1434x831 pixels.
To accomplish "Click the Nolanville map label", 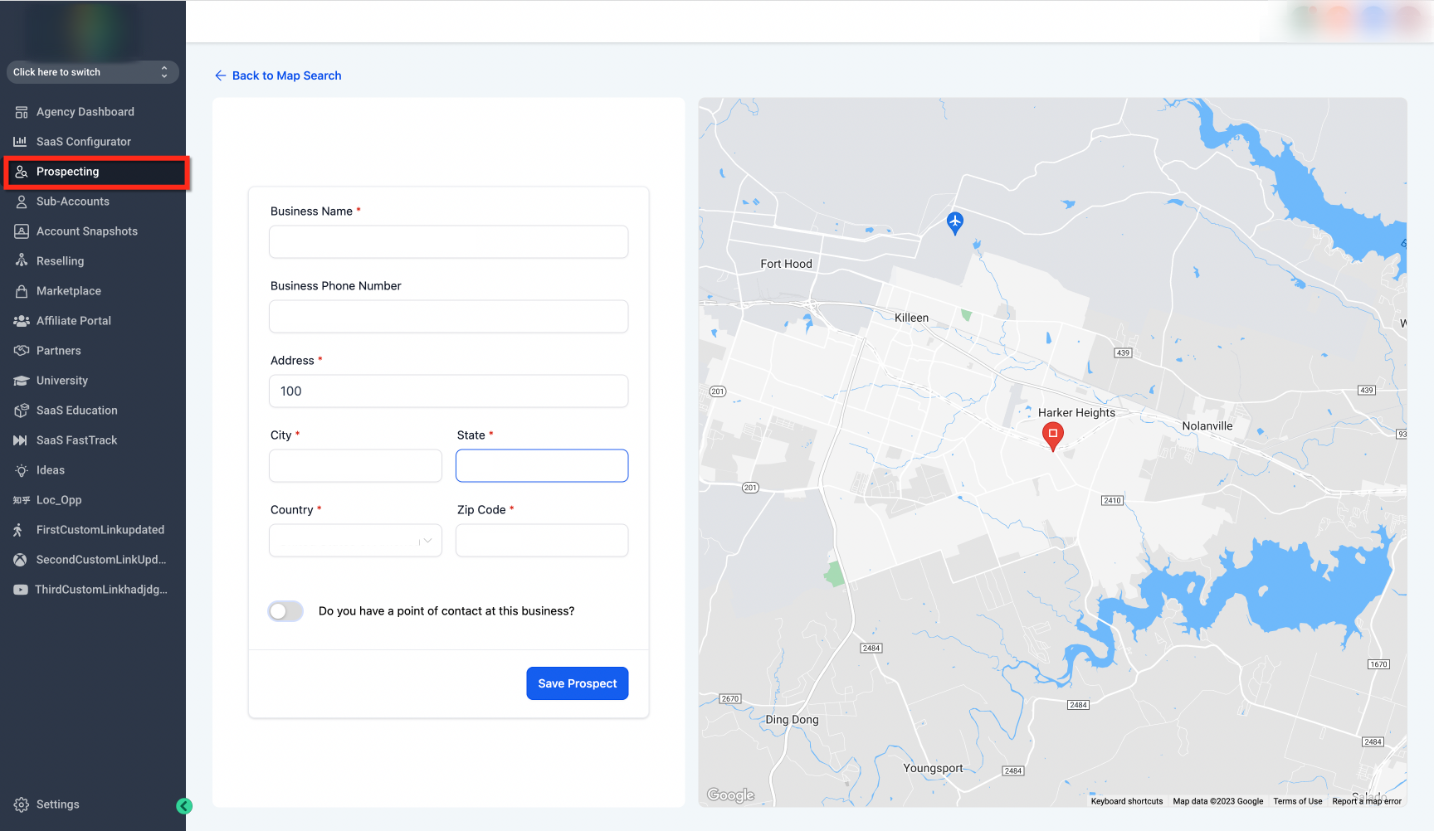I will coord(1207,426).
